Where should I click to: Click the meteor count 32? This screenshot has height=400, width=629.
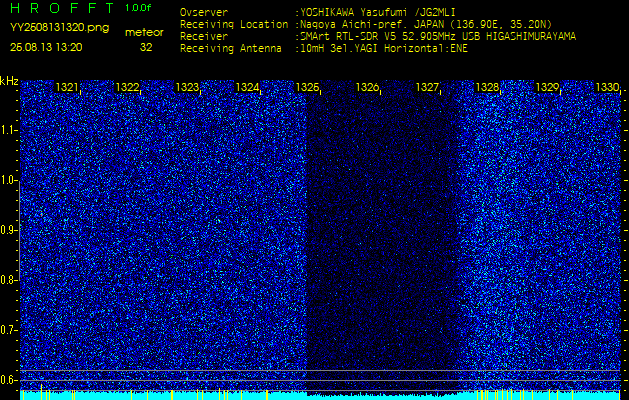click(146, 47)
